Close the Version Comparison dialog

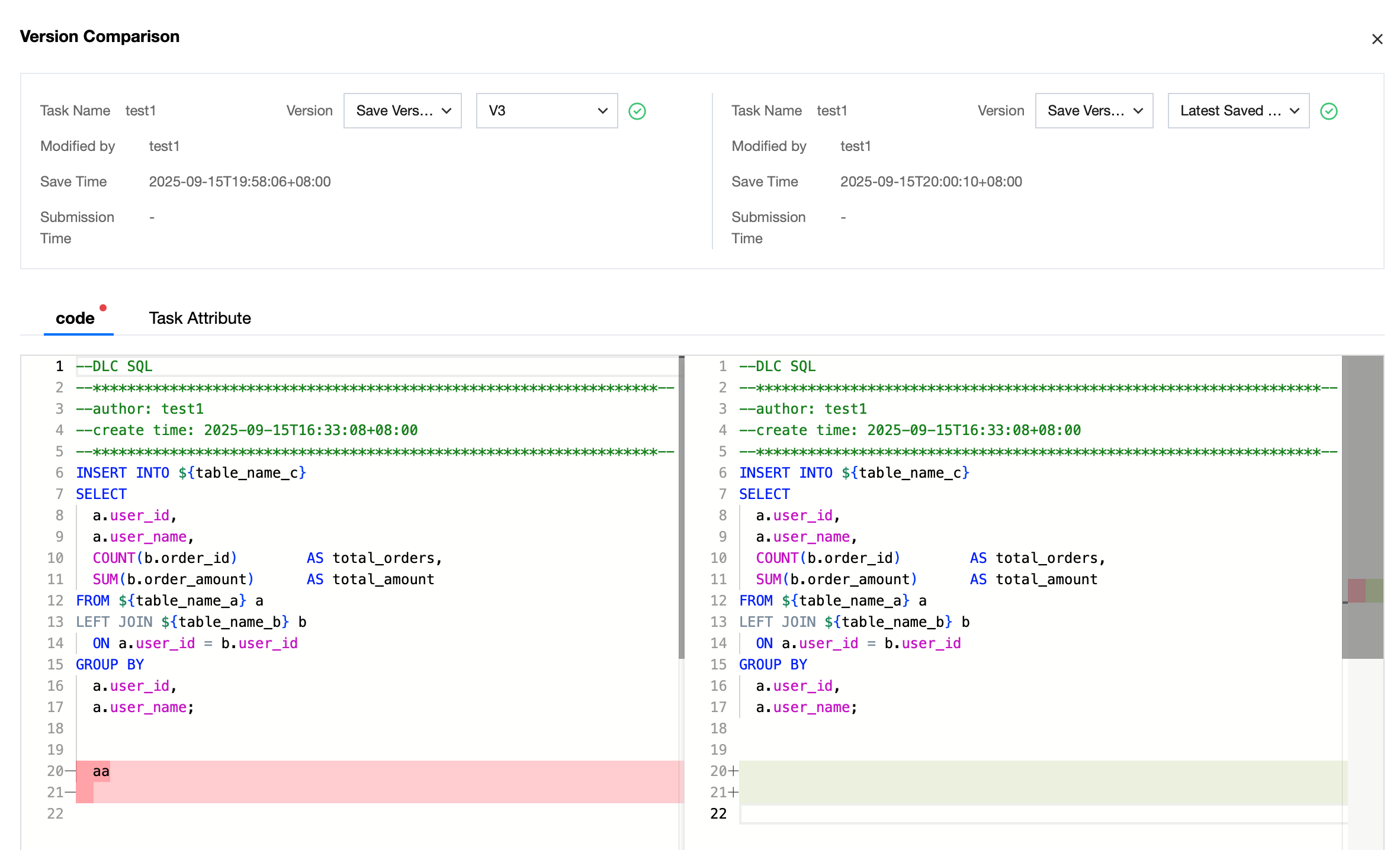(x=1377, y=39)
